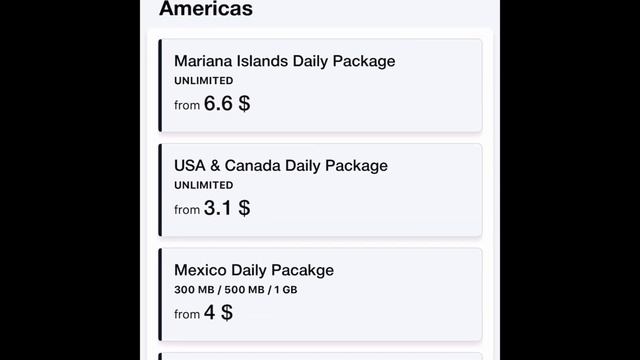
Task: Tap the dark accent bar on Mariana Islands card
Action: pos(160,85)
